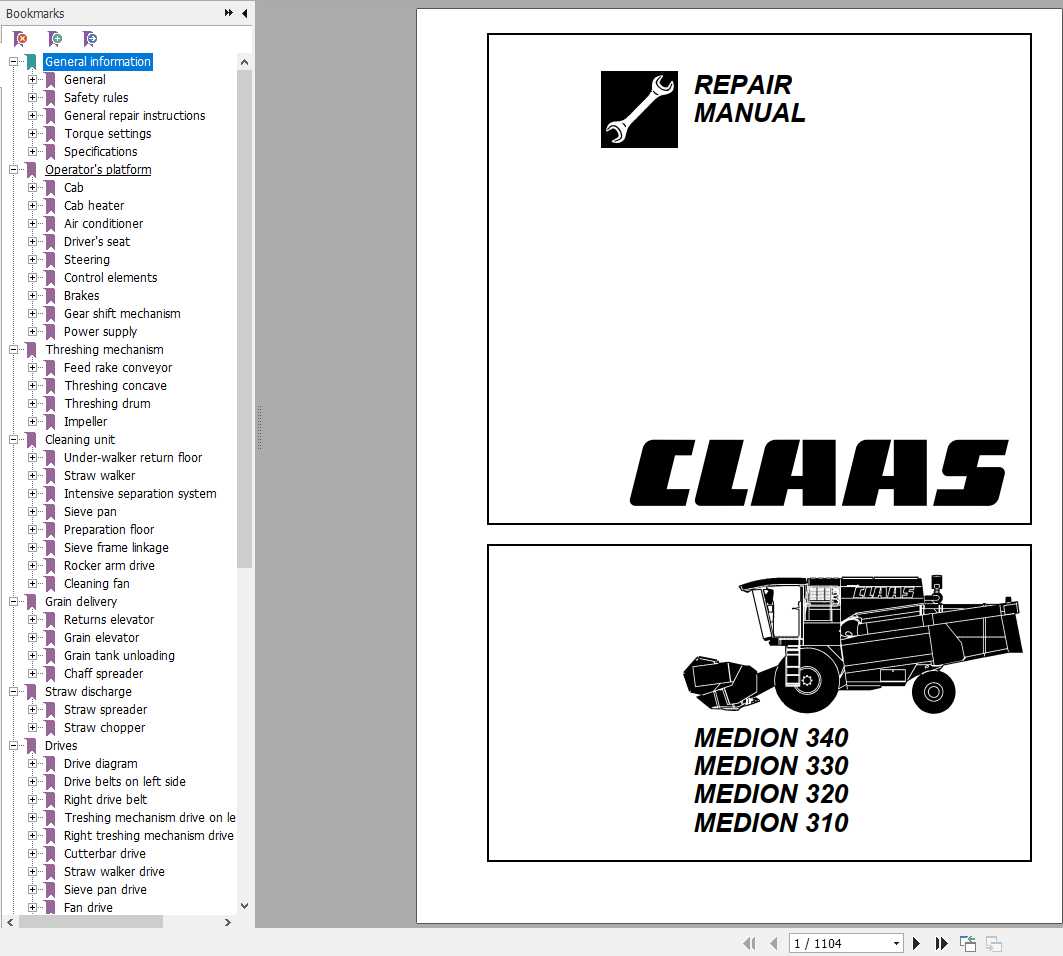This screenshot has height=956, width=1063.
Task: Open the Specifications bookmark
Action: [x=100, y=152]
